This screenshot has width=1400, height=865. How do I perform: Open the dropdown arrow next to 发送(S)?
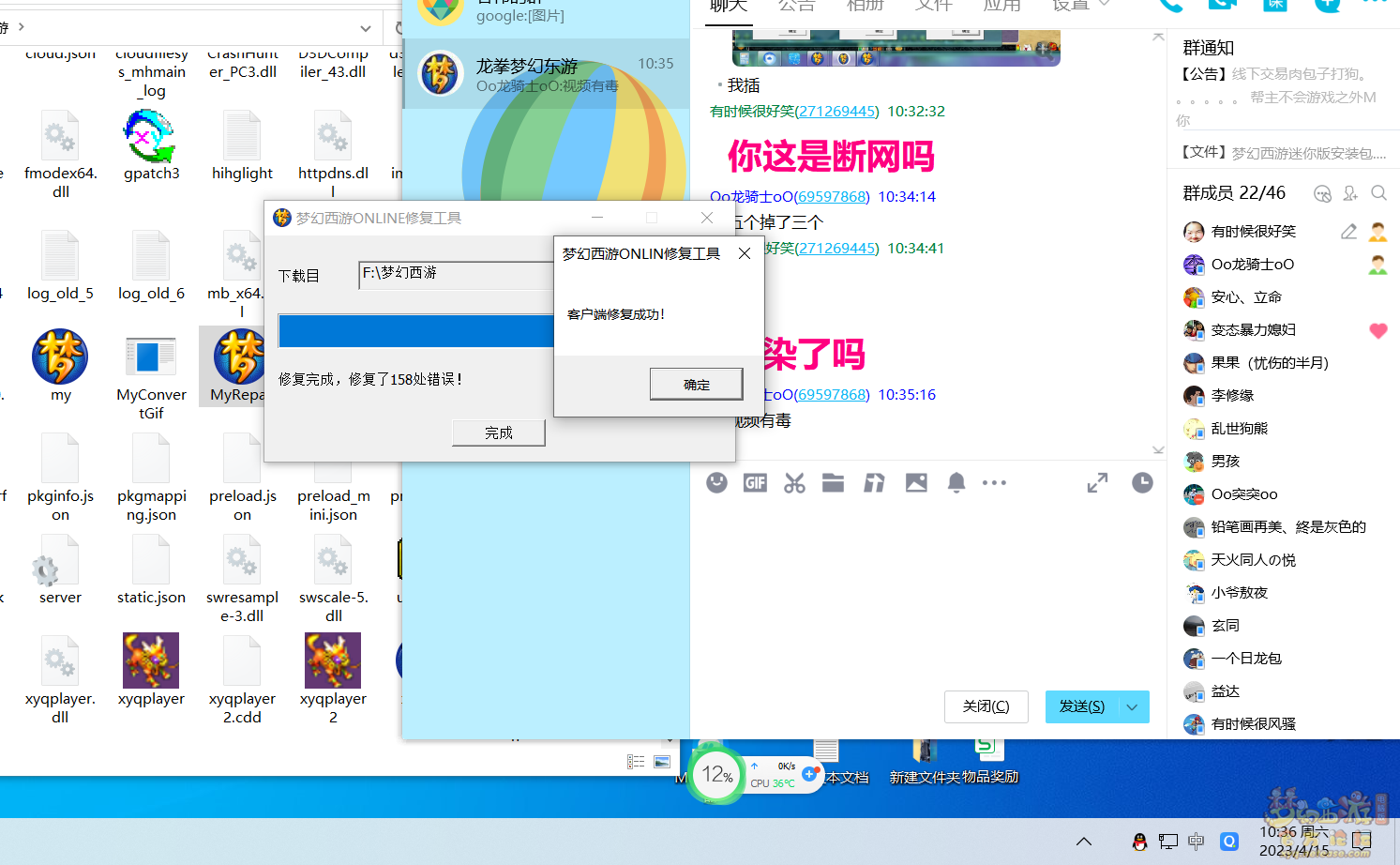click(x=1132, y=706)
